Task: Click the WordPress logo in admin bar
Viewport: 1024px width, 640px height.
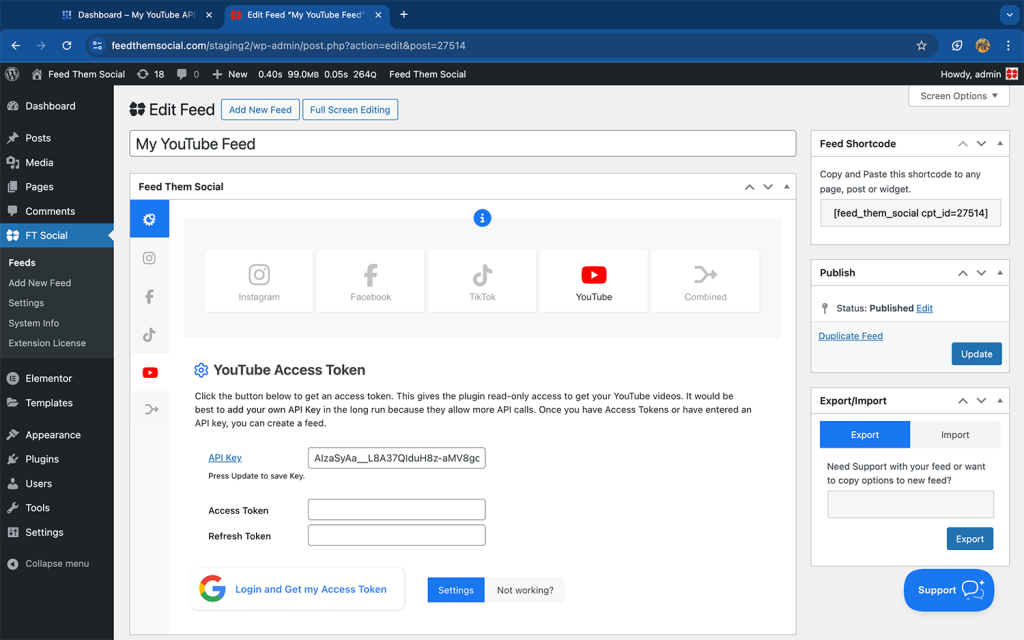Action: [12, 74]
